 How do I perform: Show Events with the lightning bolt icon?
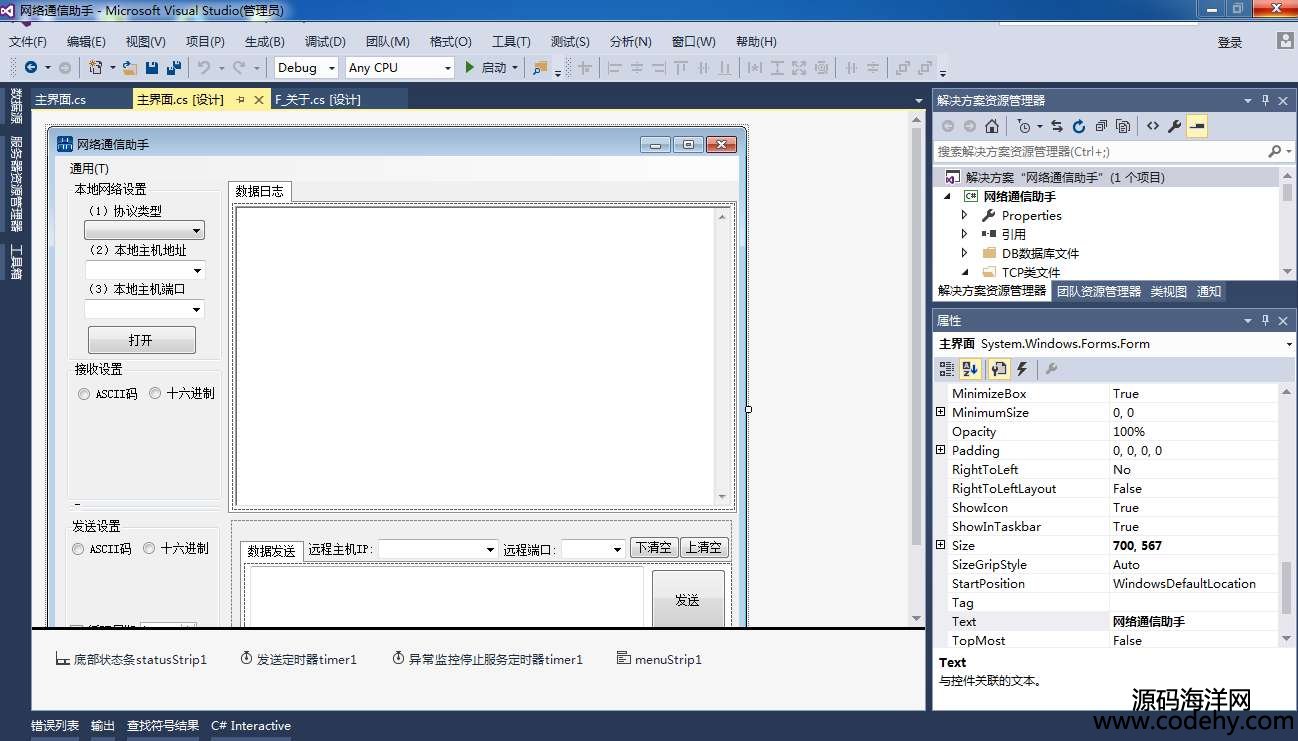pyautogui.click(x=1022, y=369)
